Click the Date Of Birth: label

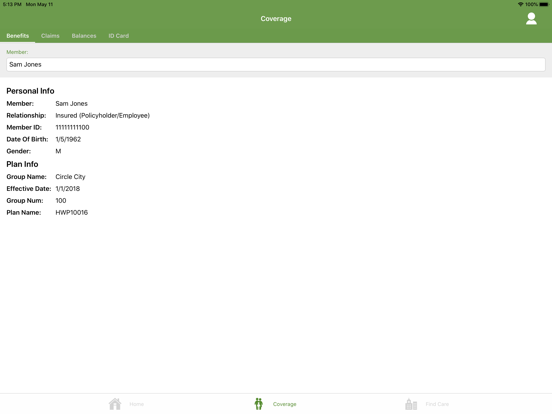click(27, 139)
